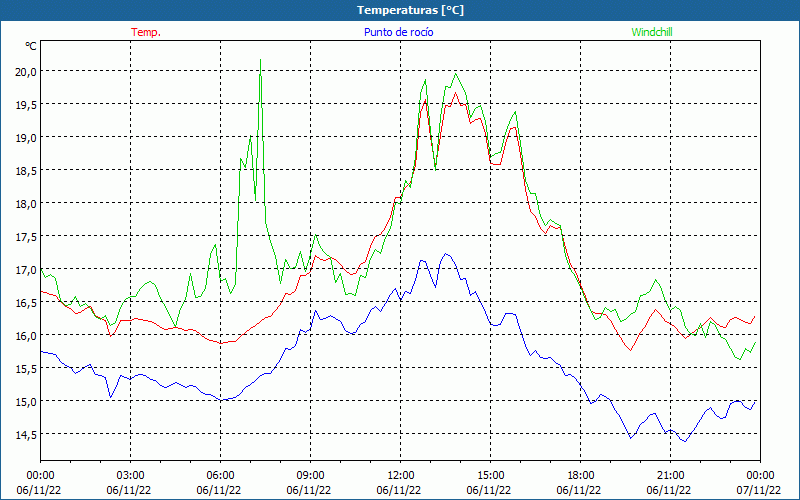Click the "06/11/22" date under 12:00
The height and width of the screenshot is (500, 800).
(399, 490)
